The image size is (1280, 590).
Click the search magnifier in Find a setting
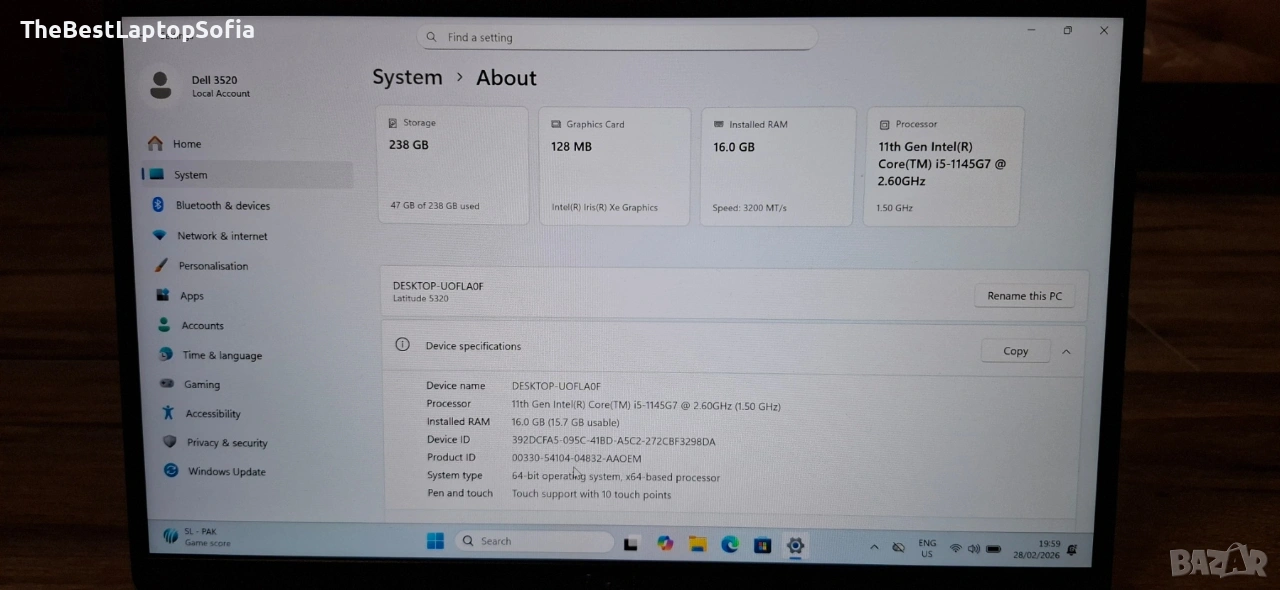pos(431,37)
